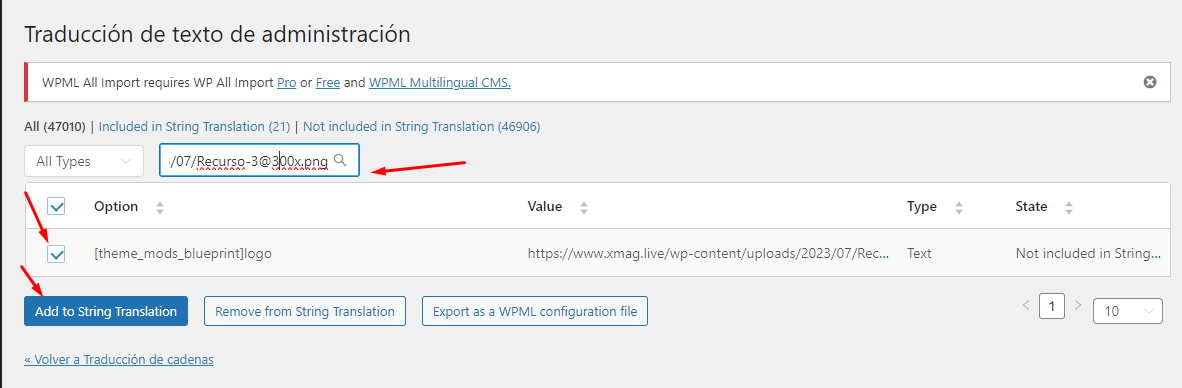1182x388 pixels.
Task: Export as a WPML configuration file
Action: tap(534, 311)
